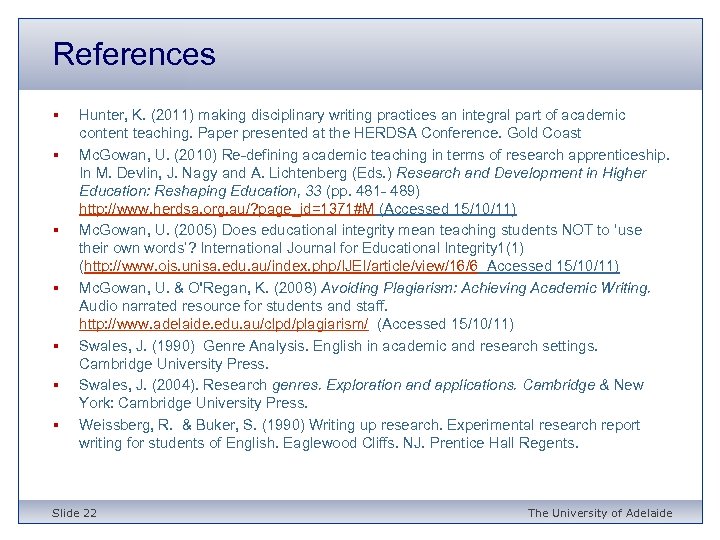Viewport: 720px width, 540px height.
Task: Open the herdsa.org.au page_id=1371 link
Action: [x=226, y=209]
